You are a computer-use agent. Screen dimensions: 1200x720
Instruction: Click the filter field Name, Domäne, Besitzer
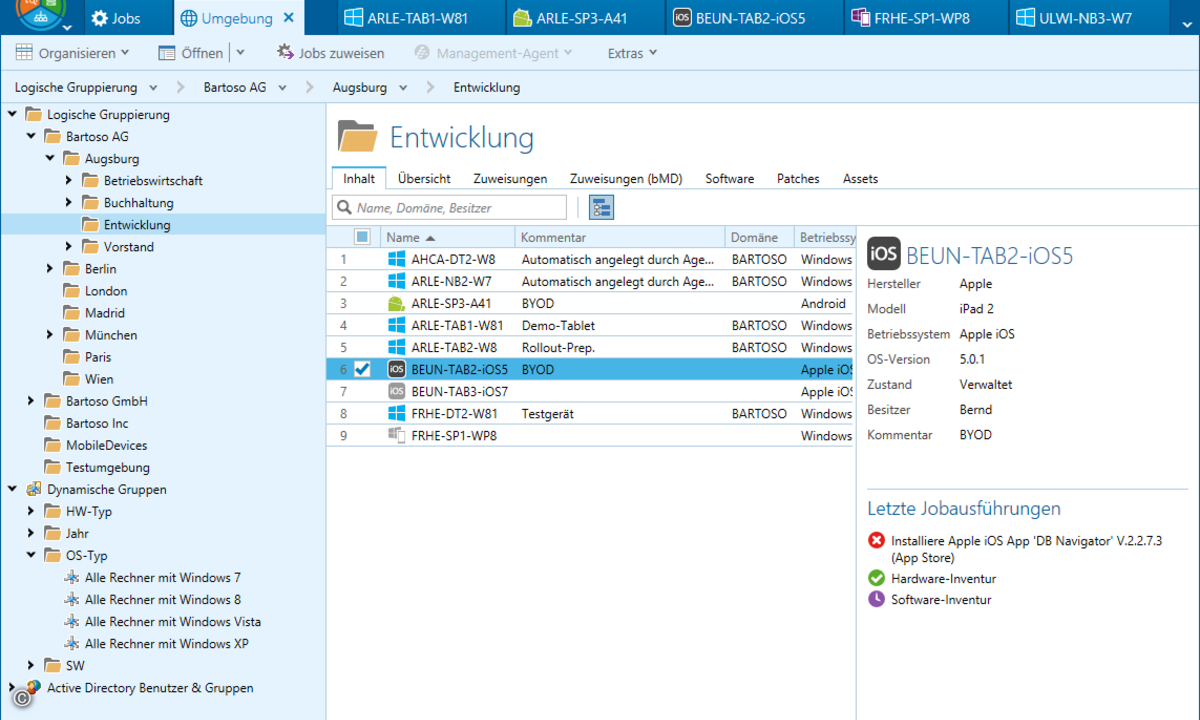pos(449,208)
